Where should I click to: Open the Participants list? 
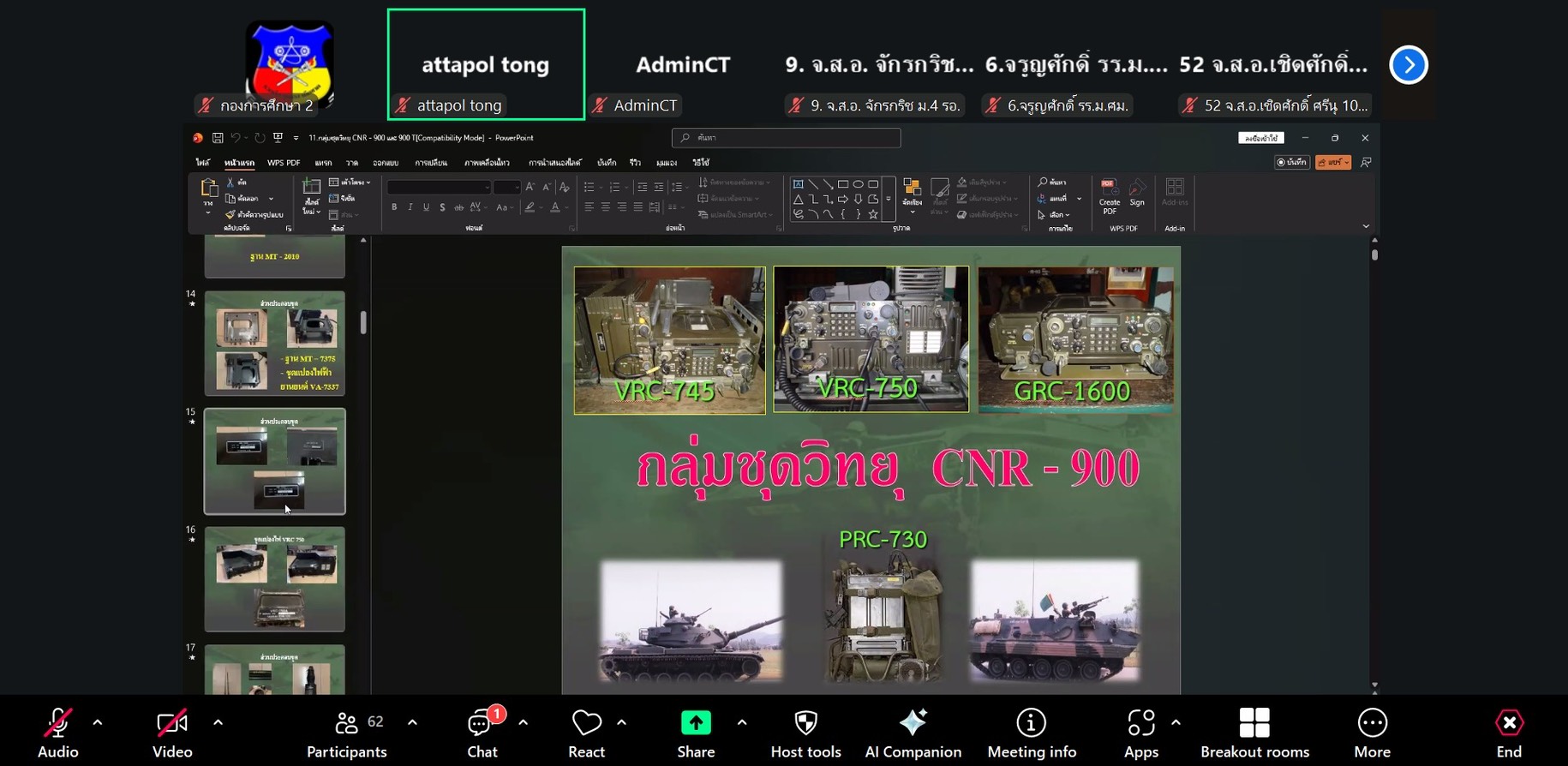(347, 733)
